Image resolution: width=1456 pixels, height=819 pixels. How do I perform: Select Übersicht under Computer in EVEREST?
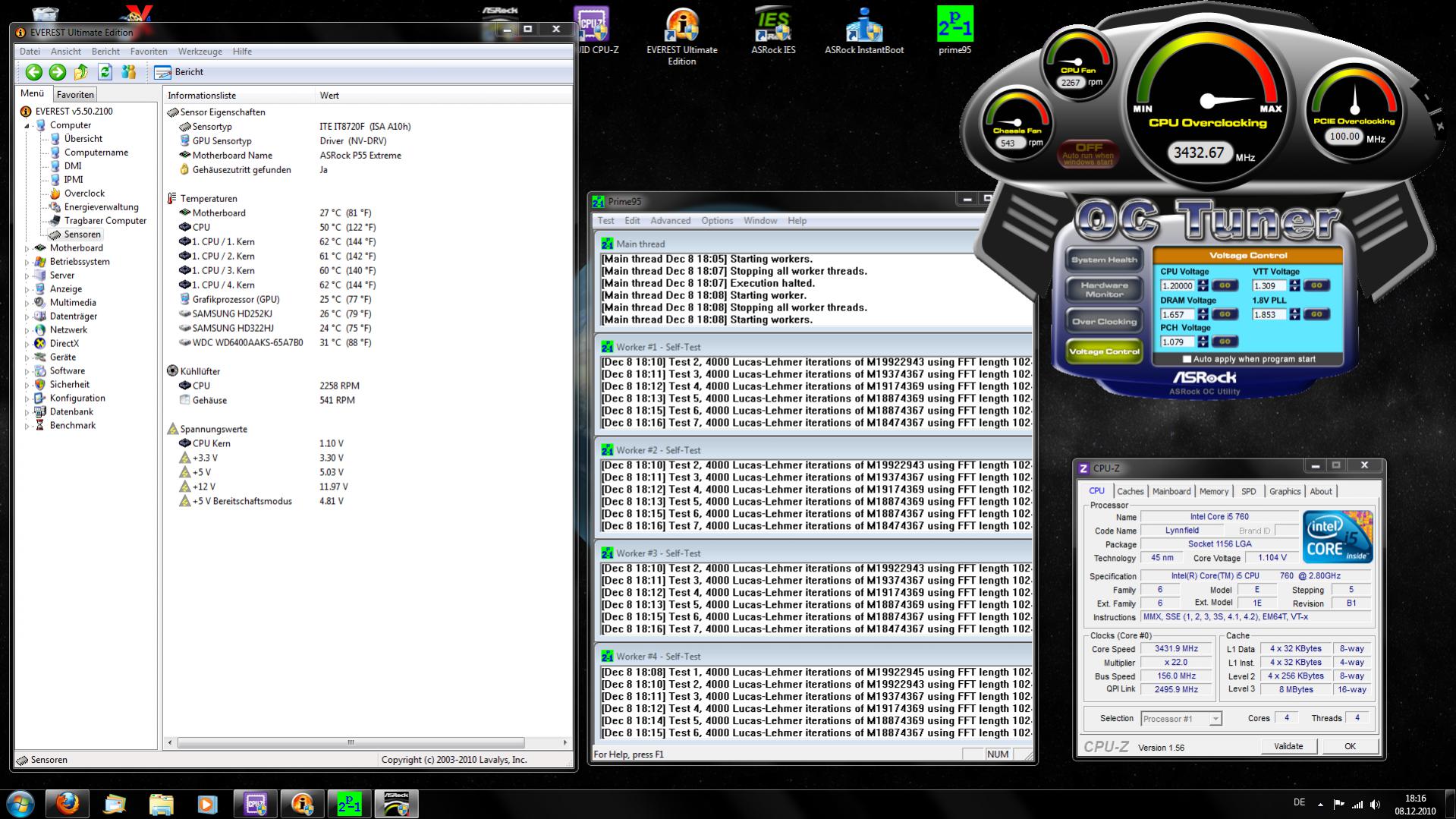(83, 139)
